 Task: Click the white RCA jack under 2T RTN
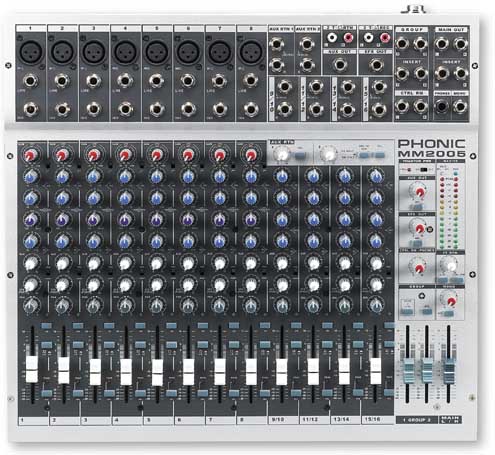point(332,37)
